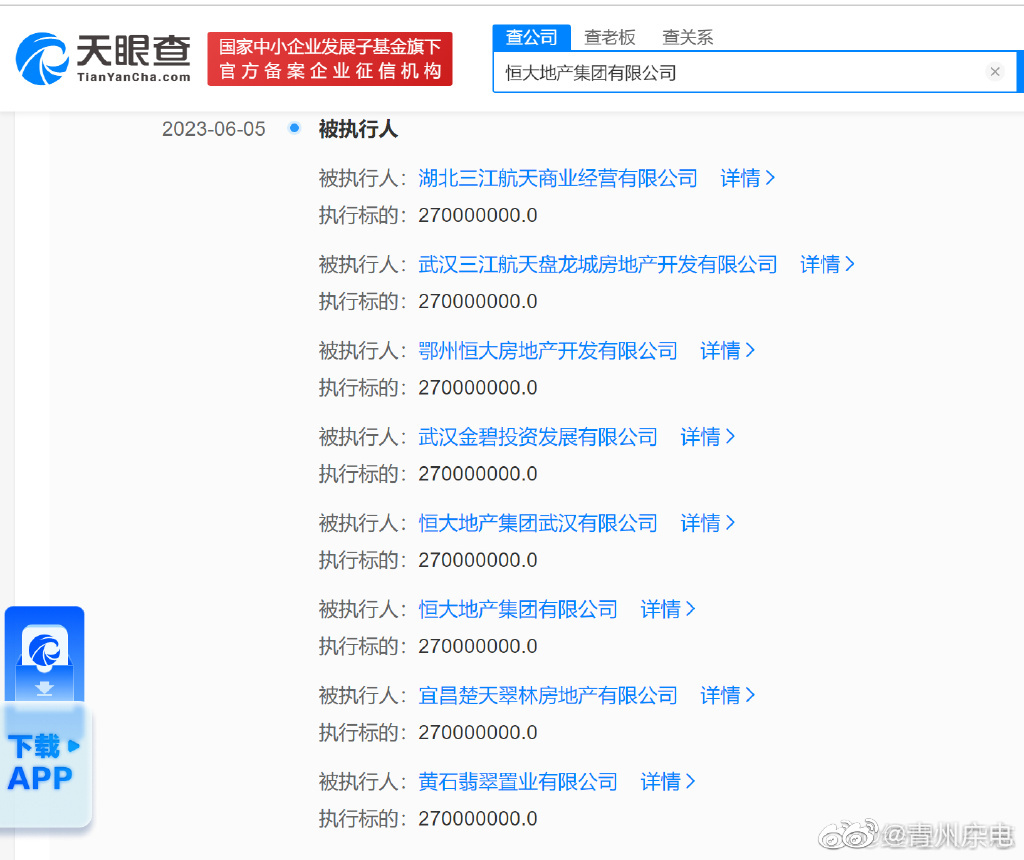Screen dimensions: 1024x860
Task: Open the download APP icon on the left
Action: coord(44,654)
